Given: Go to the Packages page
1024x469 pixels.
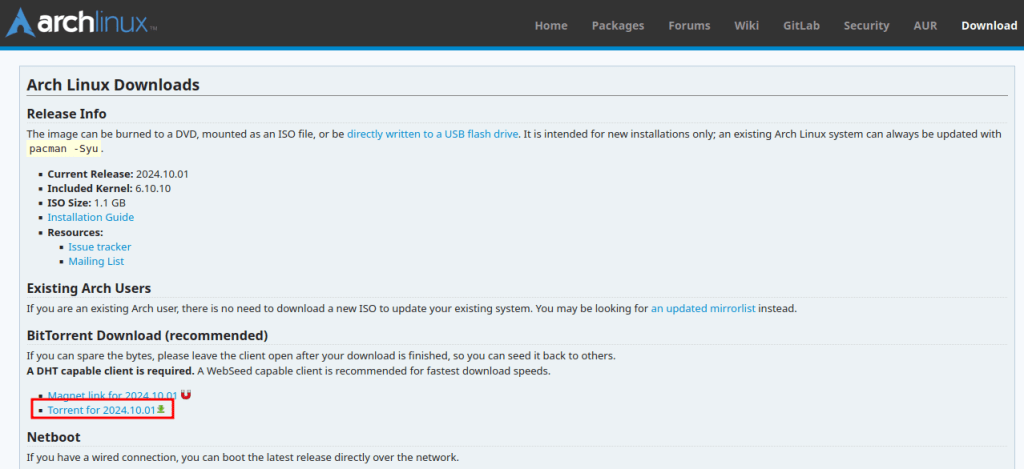Looking at the screenshot, I should tap(618, 25).
